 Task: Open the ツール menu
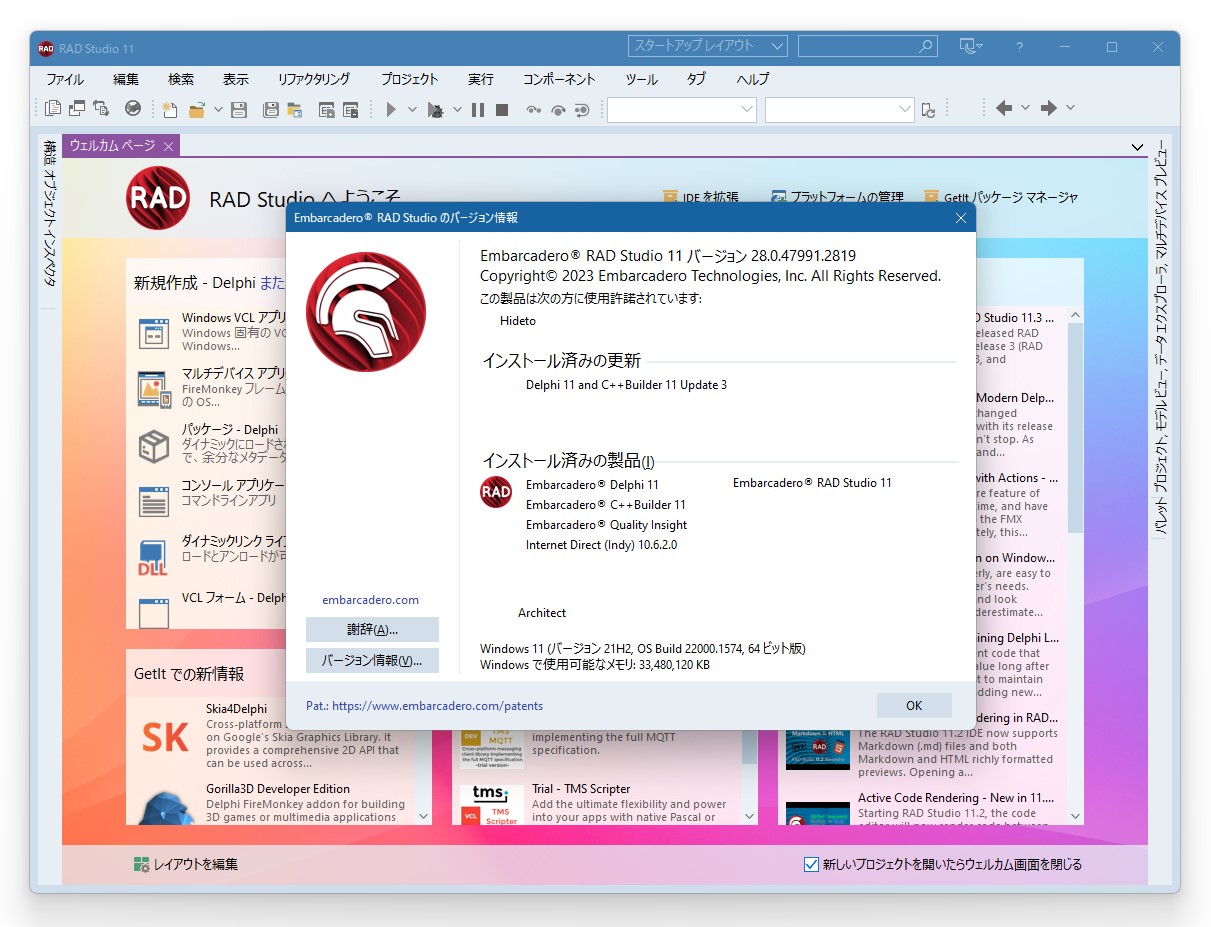640,79
